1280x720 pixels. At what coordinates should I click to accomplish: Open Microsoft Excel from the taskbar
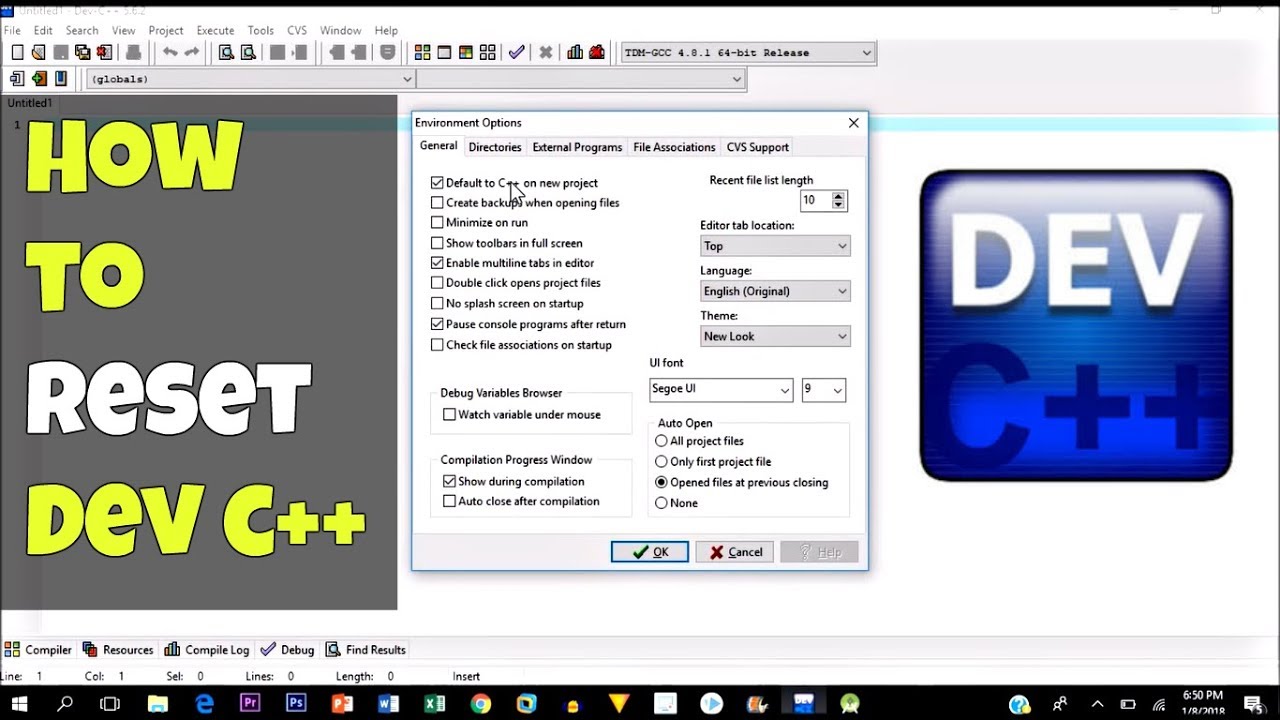434,704
